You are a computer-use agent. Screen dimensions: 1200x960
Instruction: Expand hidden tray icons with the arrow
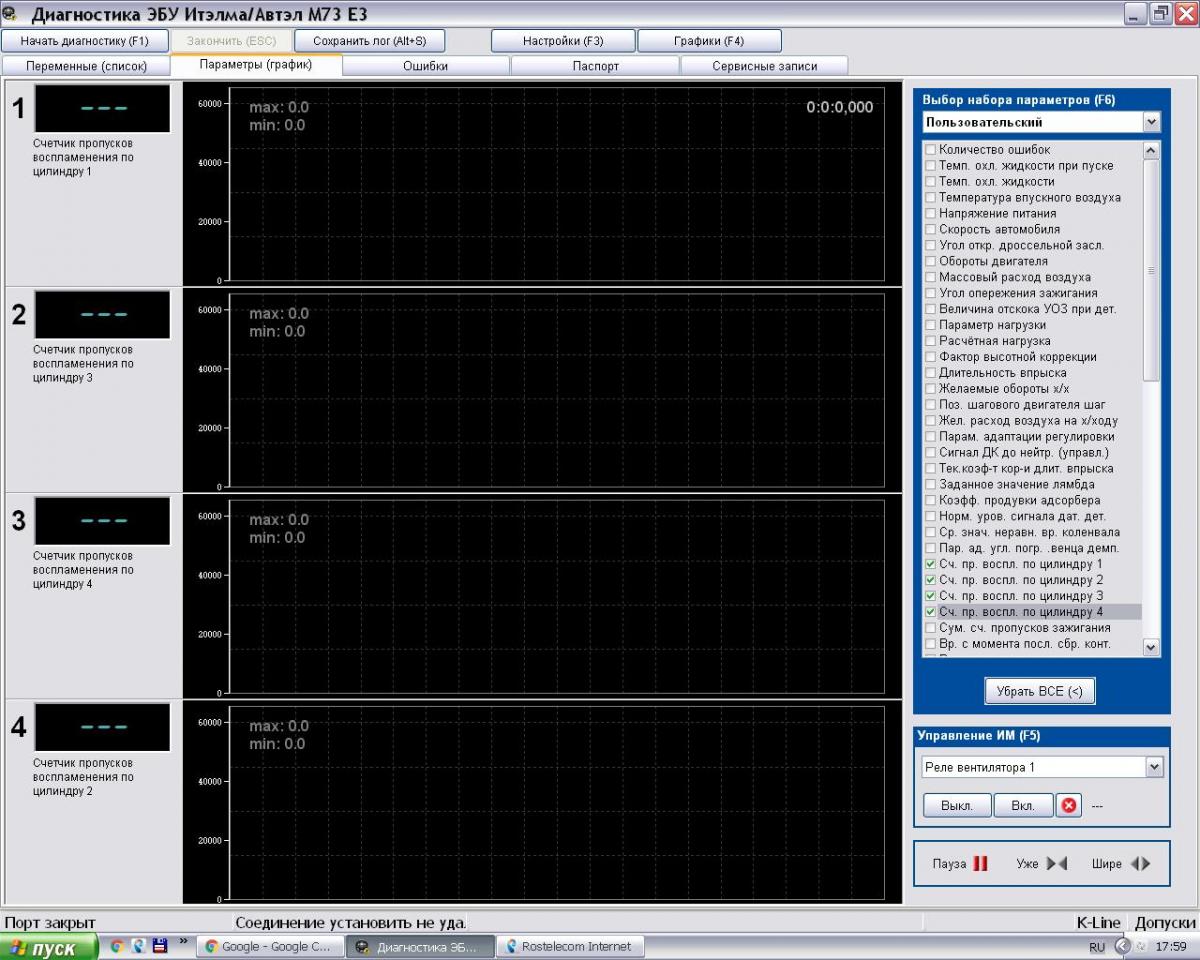point(1122,946)
